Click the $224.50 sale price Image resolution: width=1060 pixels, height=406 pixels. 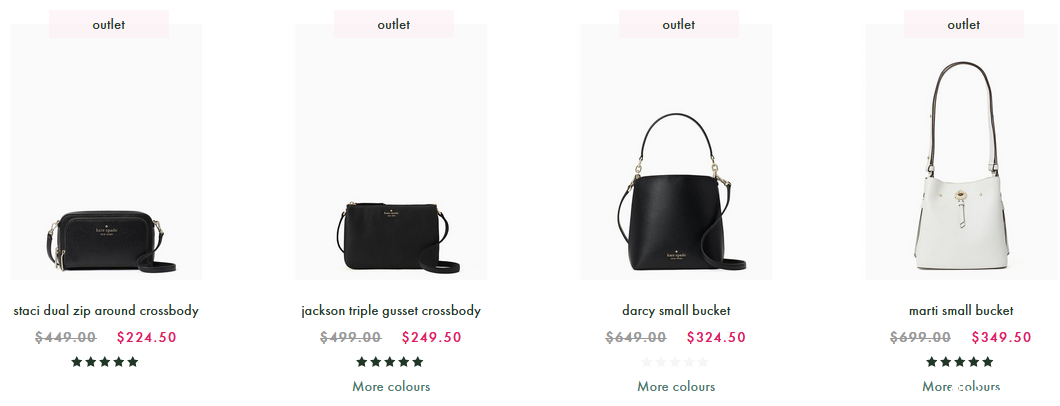(147, 337)
